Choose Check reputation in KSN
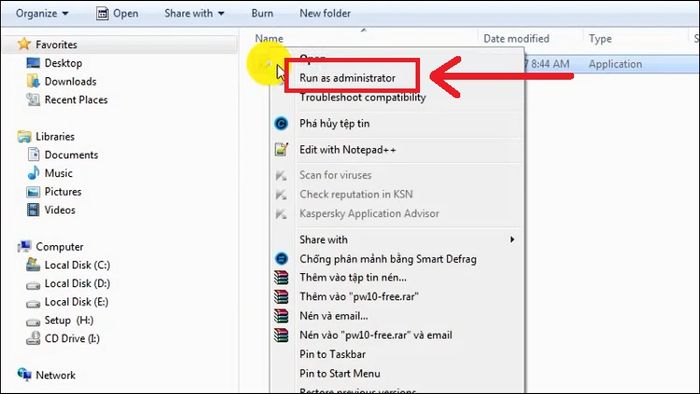 [356, 194]
